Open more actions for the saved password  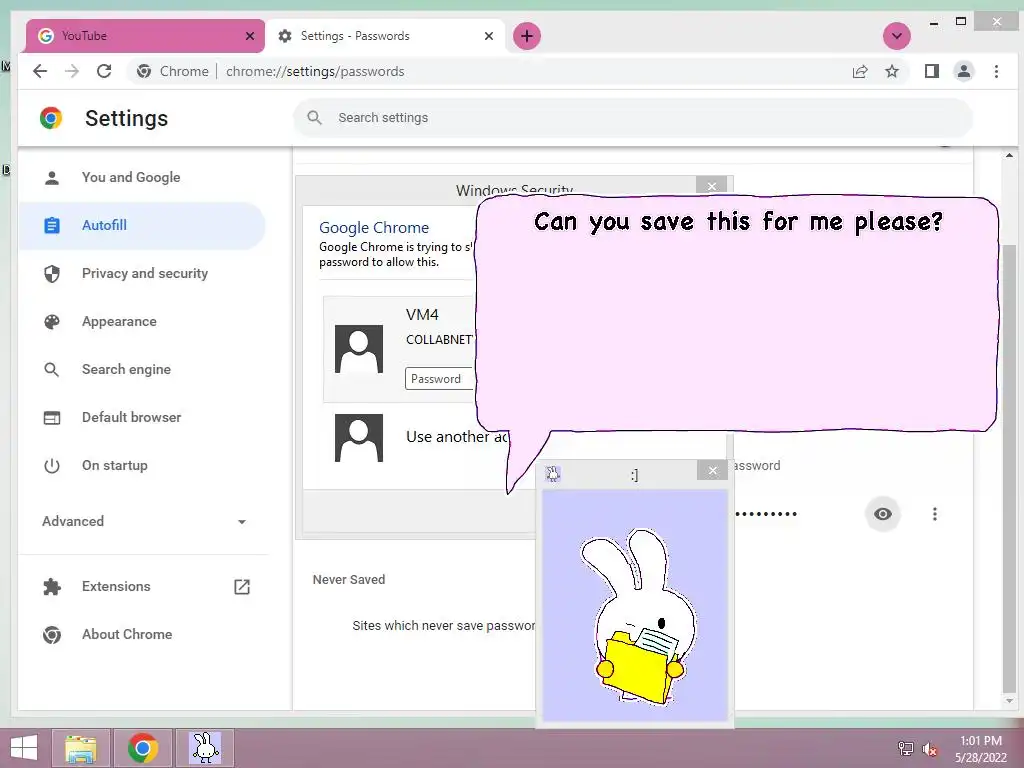pyautogui.click(x=935, y=514)
